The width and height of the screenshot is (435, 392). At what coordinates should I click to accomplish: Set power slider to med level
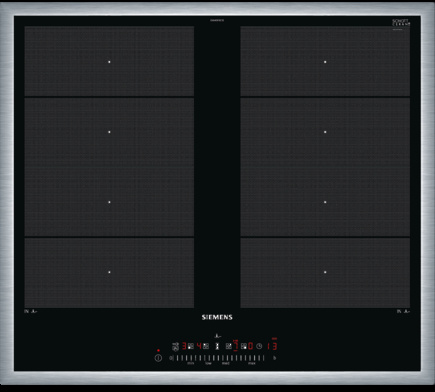pos(226,358)
